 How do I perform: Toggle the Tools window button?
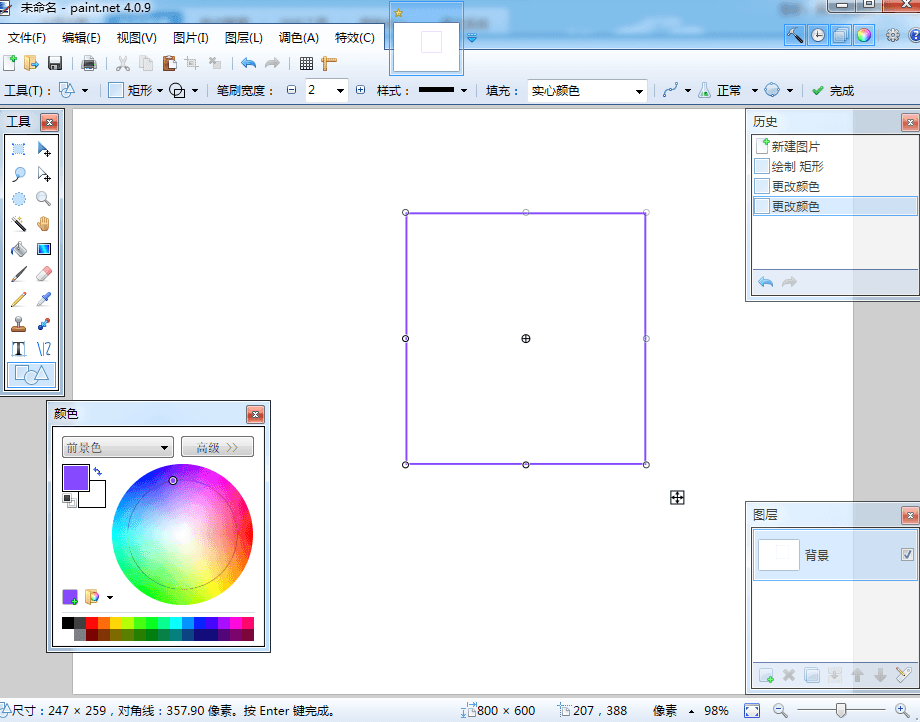coord(795,35)
